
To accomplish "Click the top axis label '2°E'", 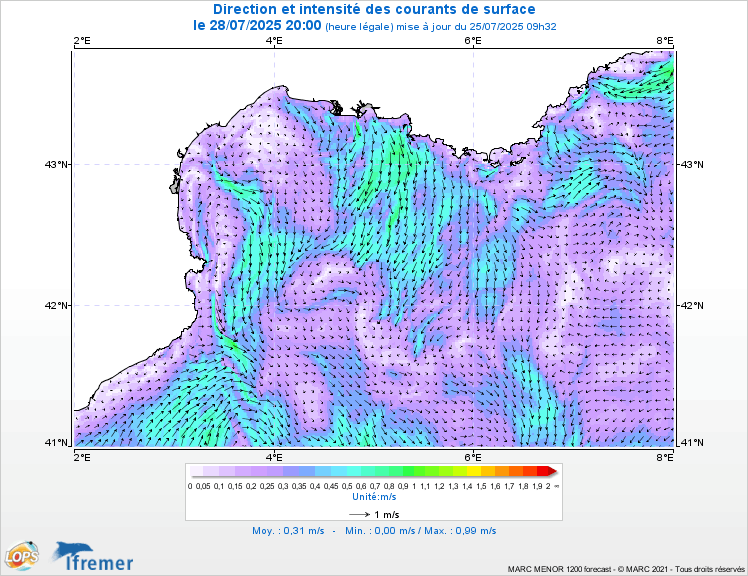I will (x=82, y=41).
